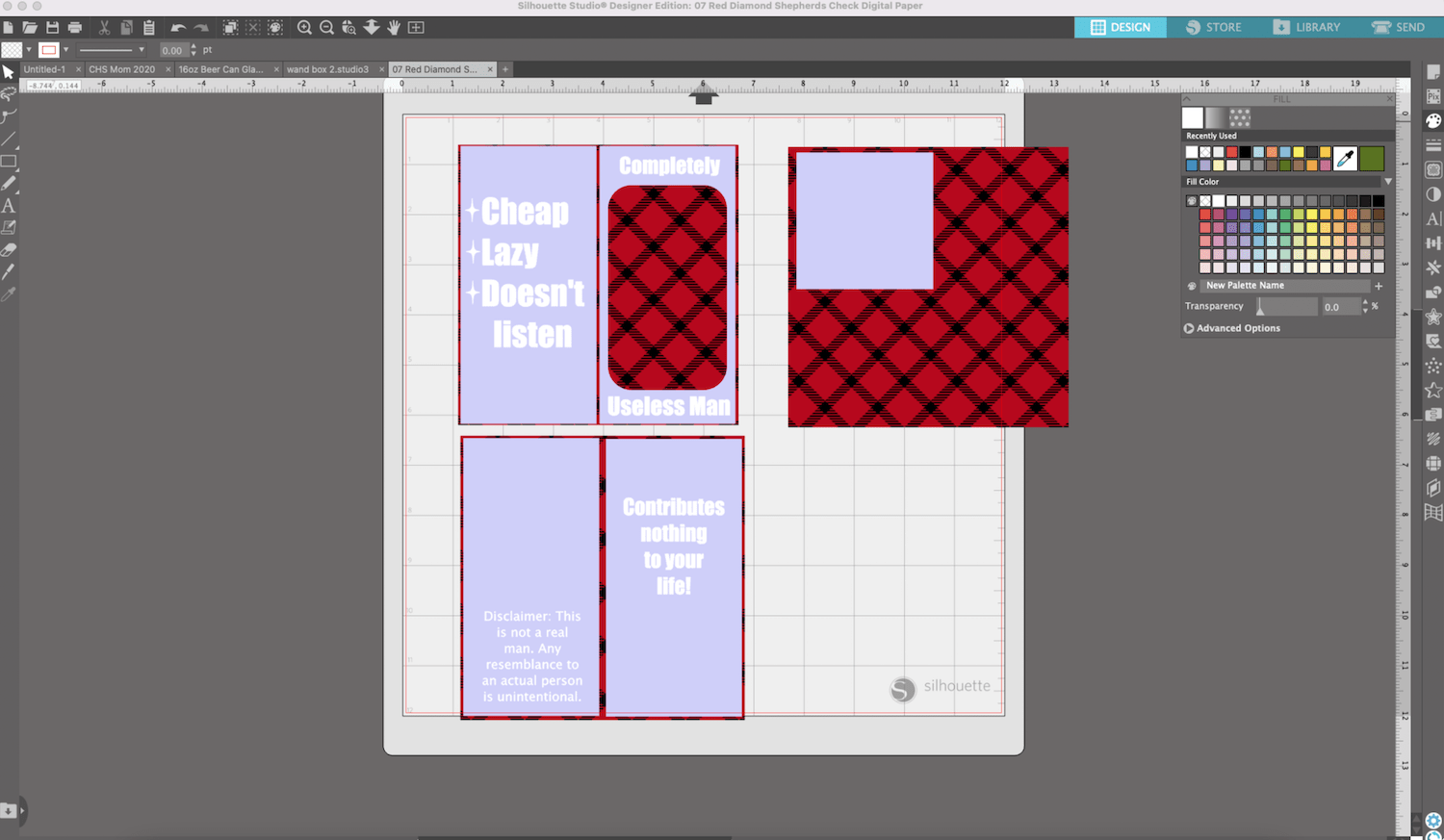This screenshot has height=840, width=1444.
Task: Select the large plaid pattern square
Action: point(1001,356)
